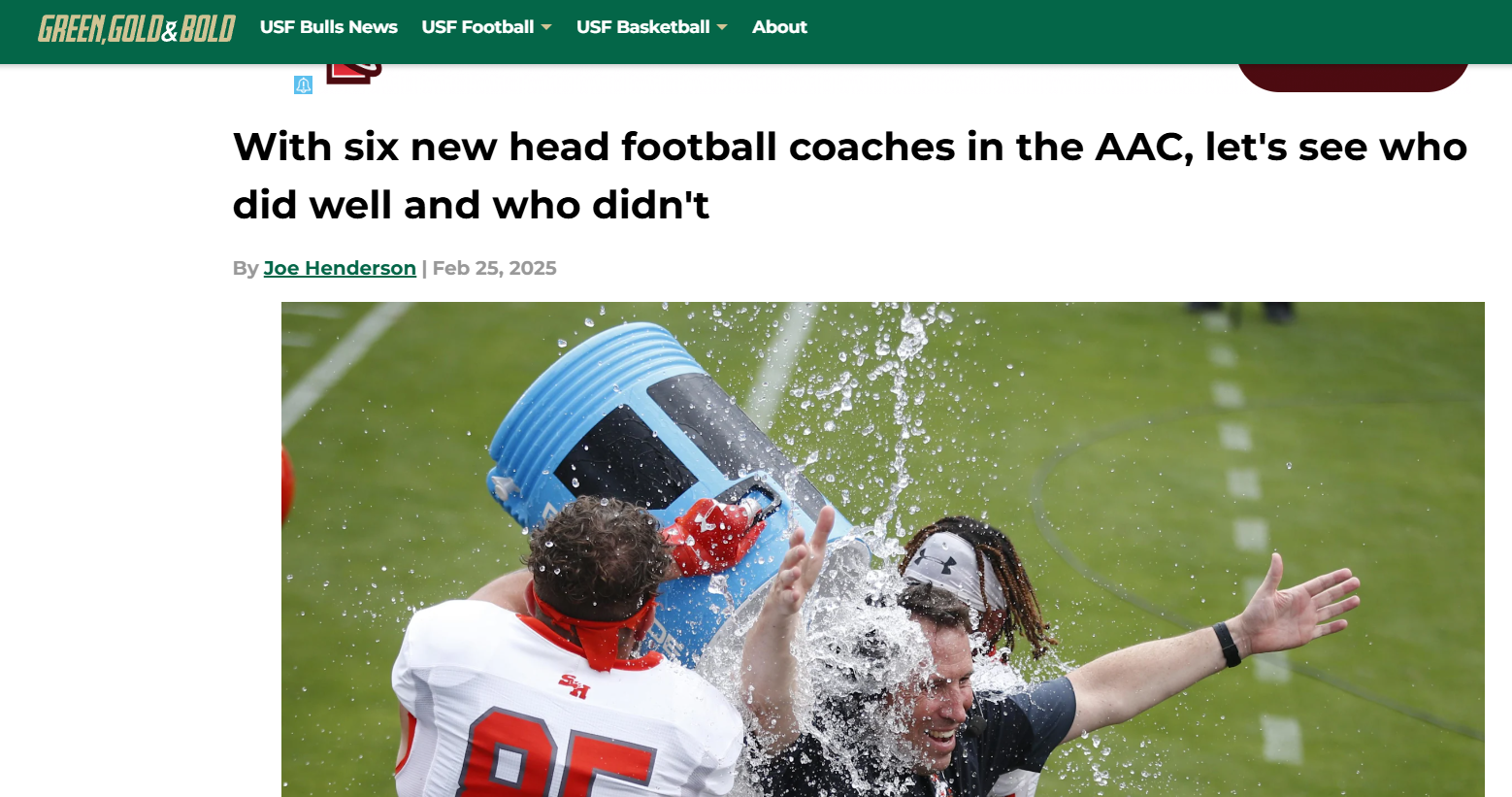Click the dark maroon rounded button

pos(1352,78)
